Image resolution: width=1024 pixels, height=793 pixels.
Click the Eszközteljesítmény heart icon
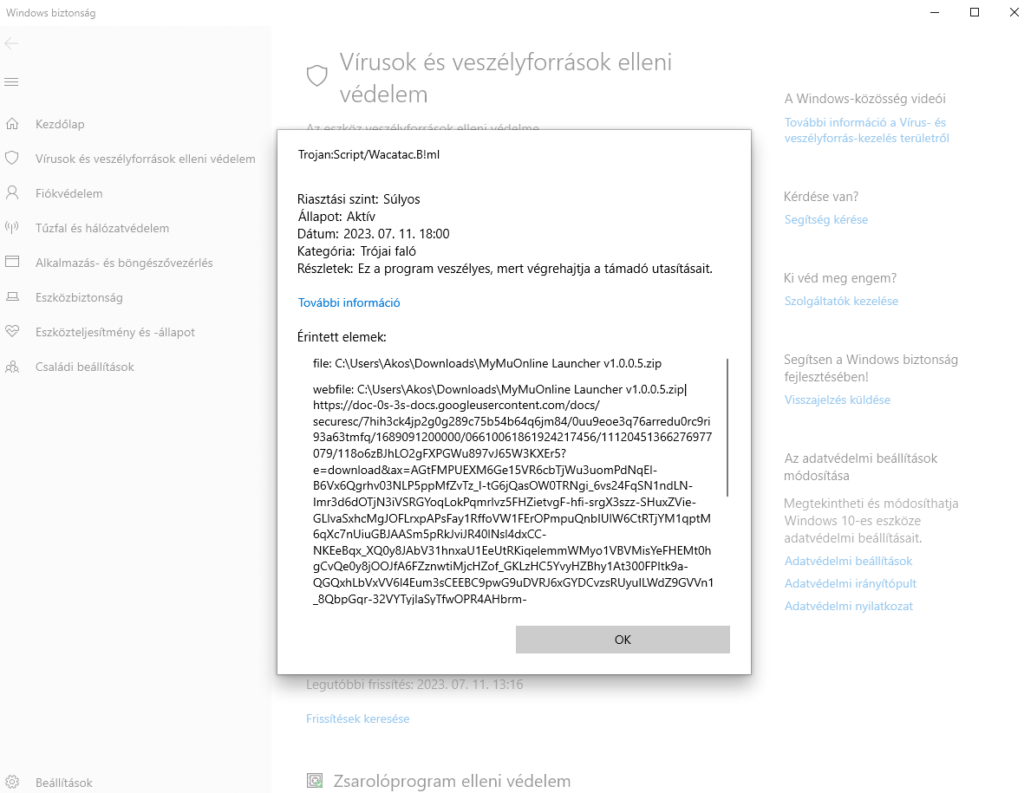coord(13,332)
